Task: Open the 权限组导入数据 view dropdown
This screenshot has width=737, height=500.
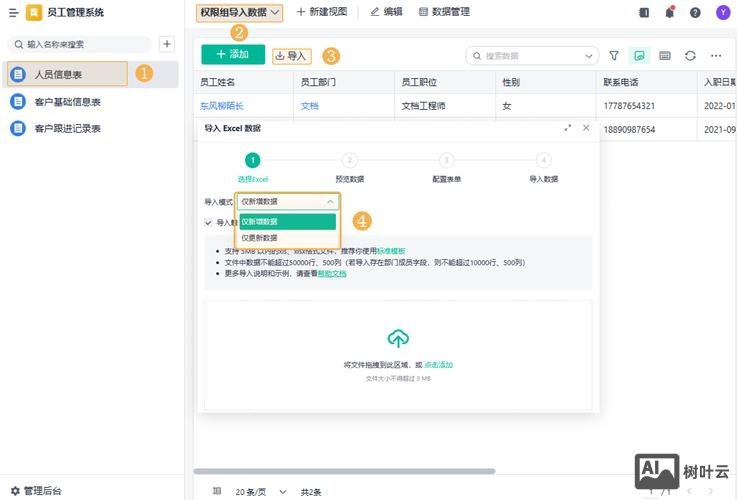Action: click(240, 12)
